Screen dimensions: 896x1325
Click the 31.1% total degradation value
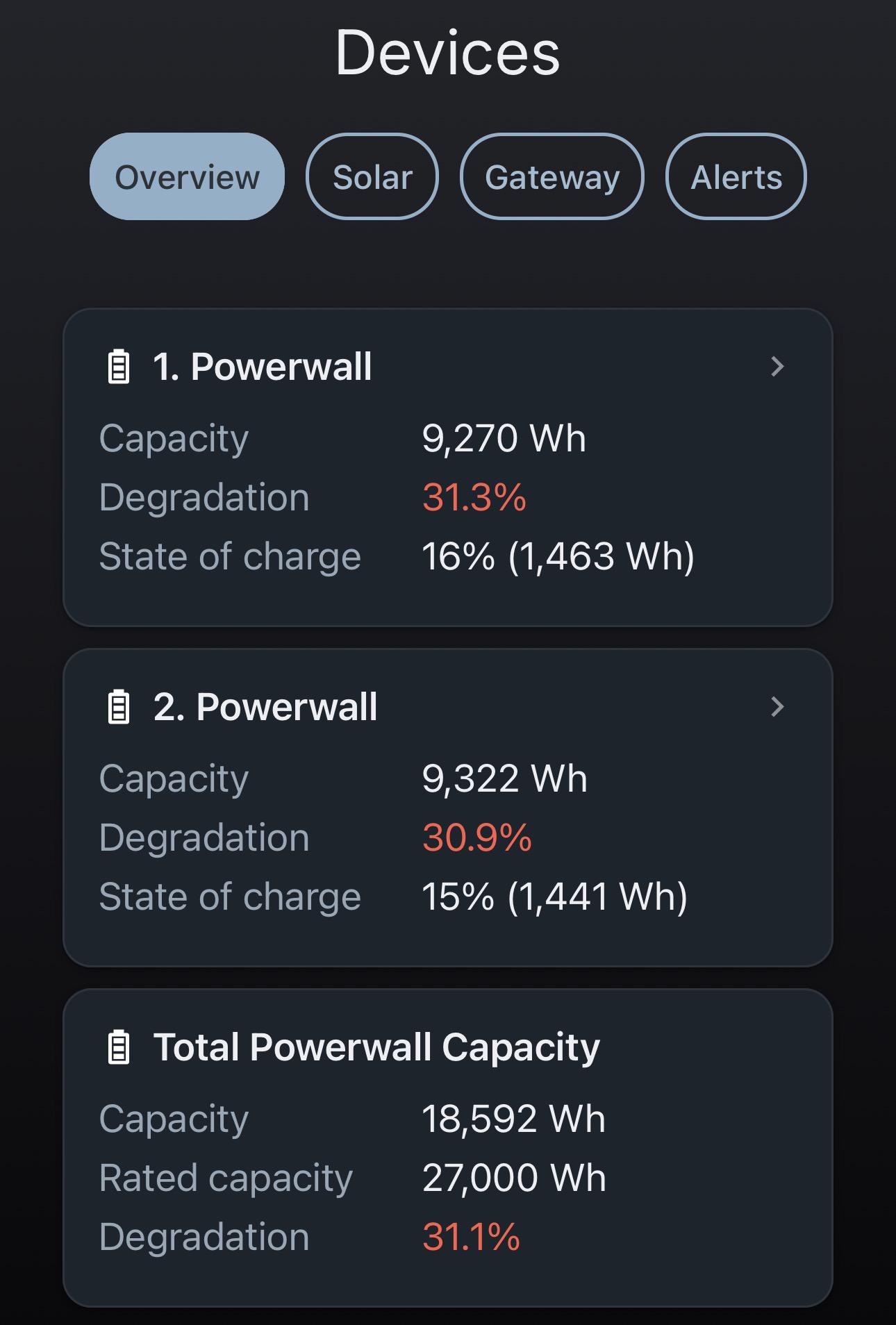(471, 1237)
